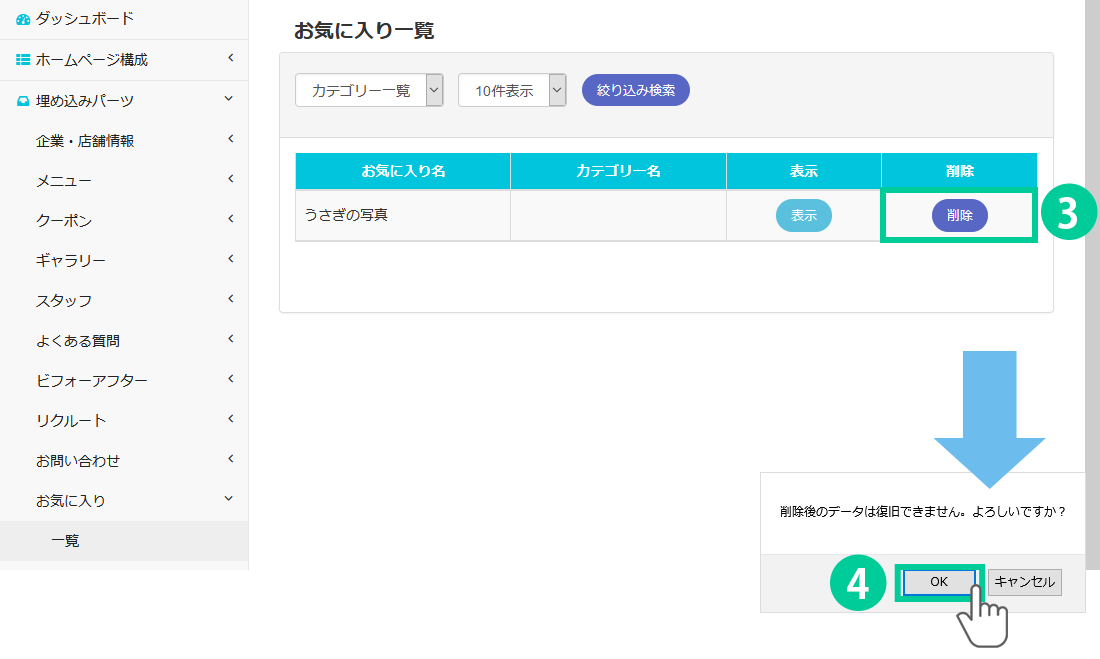Delete the うさぎの写真 favorite

pos(959,215)
